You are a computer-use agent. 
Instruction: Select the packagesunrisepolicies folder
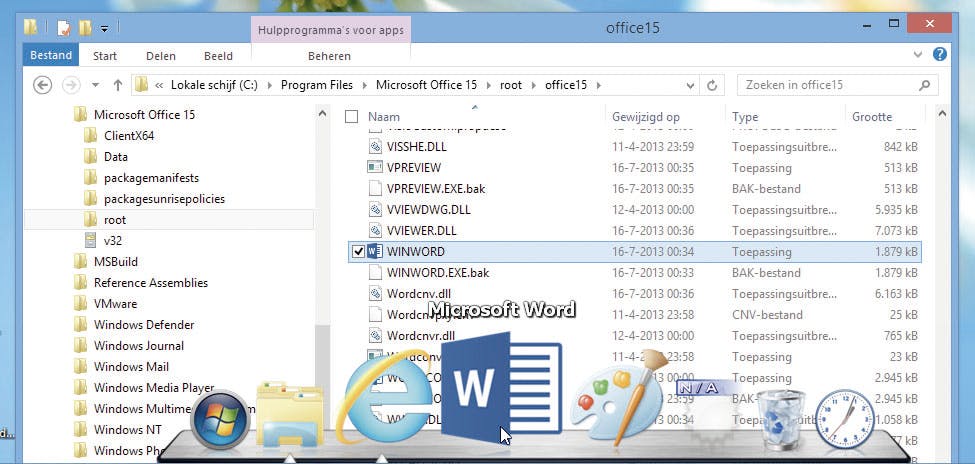[x=164, y=199]
